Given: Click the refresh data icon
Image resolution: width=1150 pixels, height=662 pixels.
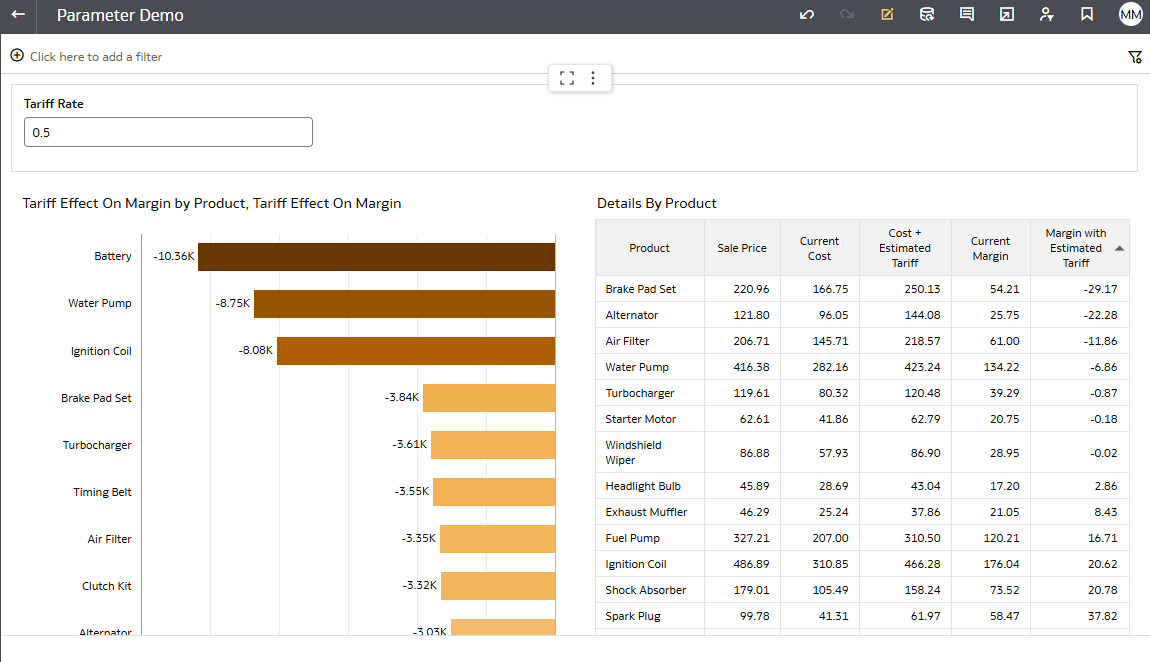Looking at the screenshot, I should tap(927, 15).
